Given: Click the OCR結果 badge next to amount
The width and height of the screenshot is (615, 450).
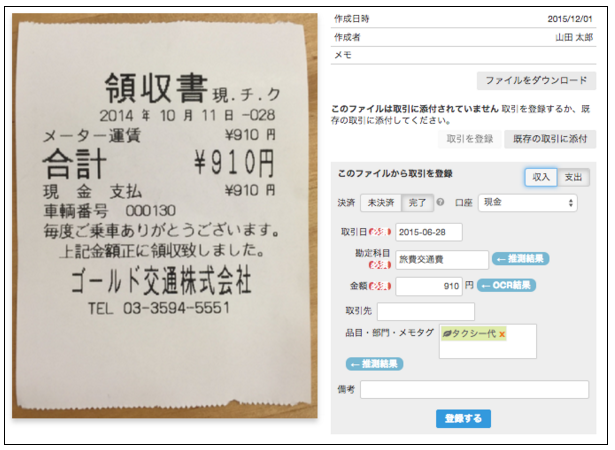Looking at the screenshot, I should click(506, 285).
